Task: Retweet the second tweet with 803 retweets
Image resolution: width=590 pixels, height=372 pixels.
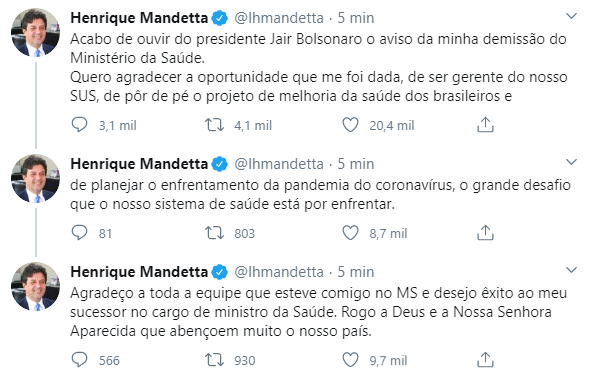Action: coord(214,233)
